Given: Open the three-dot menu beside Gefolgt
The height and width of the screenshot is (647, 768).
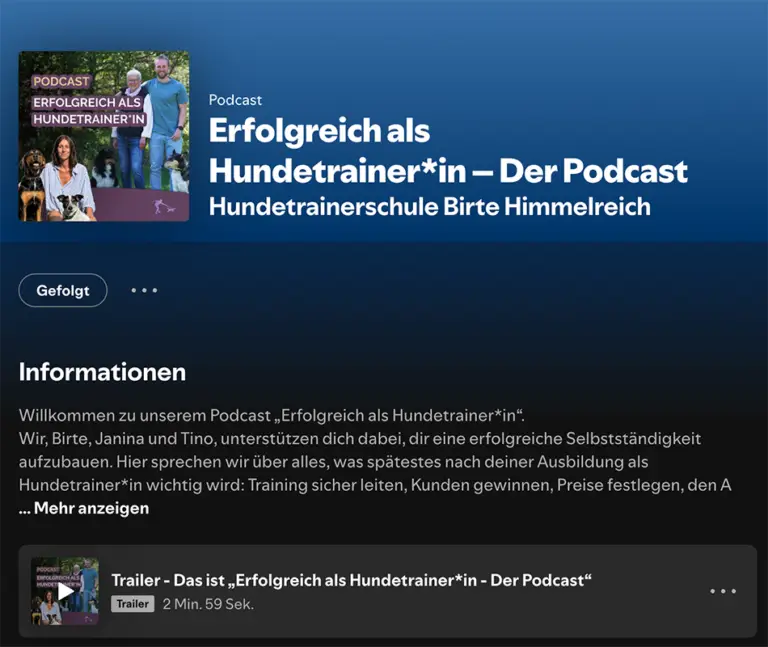Looking at the screenshot, I should [144, 290].
